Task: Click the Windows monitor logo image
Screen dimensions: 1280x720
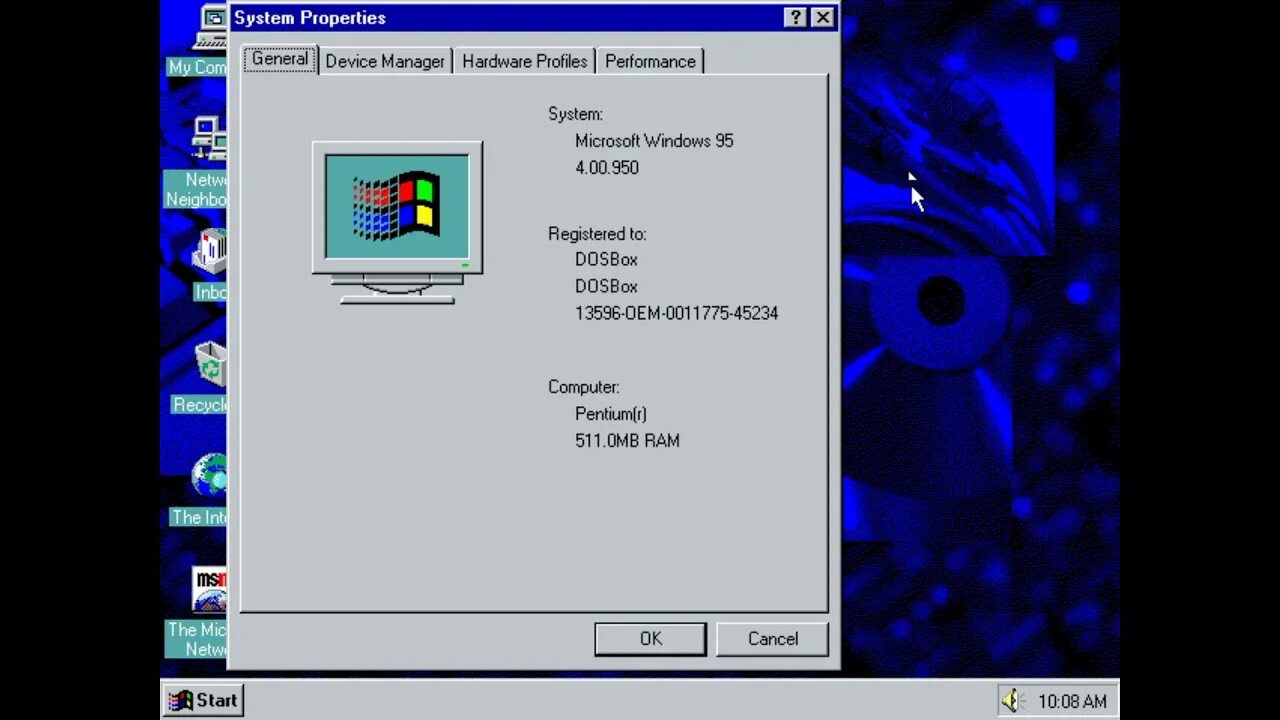Action: (x=397, y=222)
